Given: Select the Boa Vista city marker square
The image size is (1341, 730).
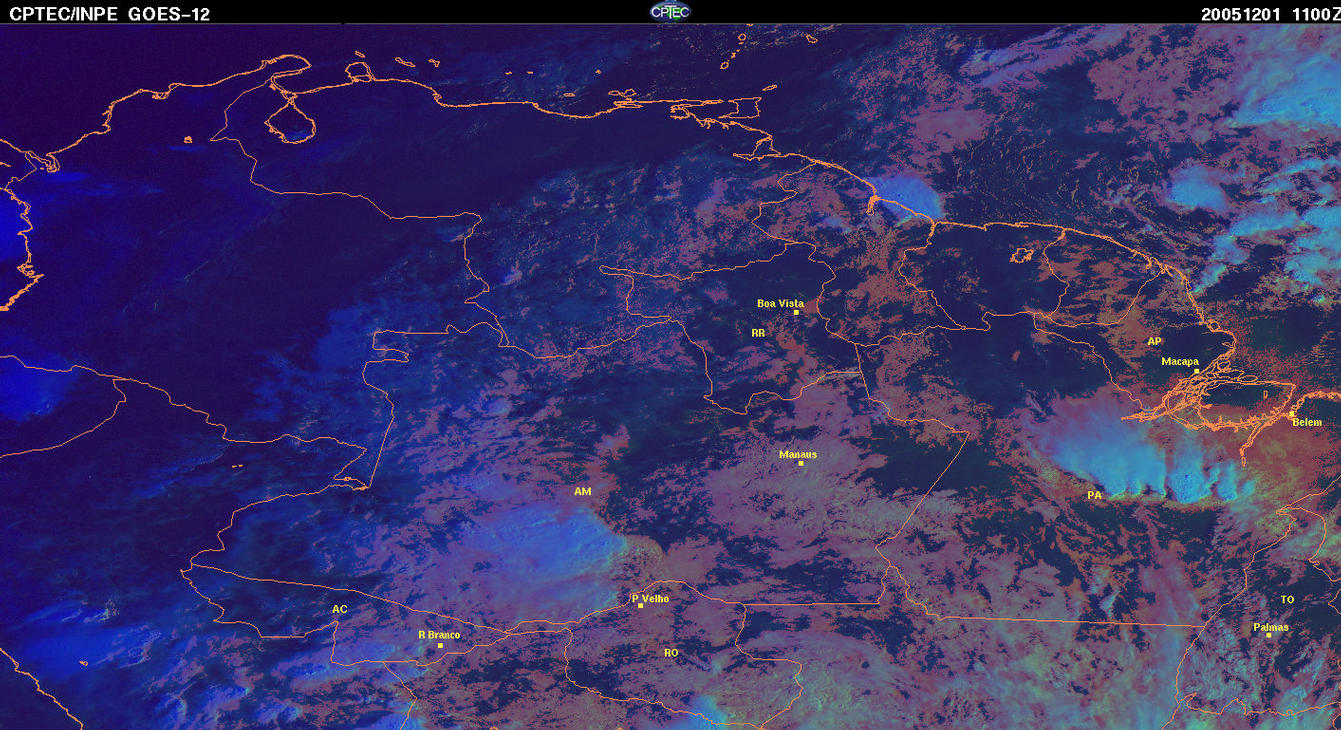Looking at the screenshot, I should pos(796,312).
